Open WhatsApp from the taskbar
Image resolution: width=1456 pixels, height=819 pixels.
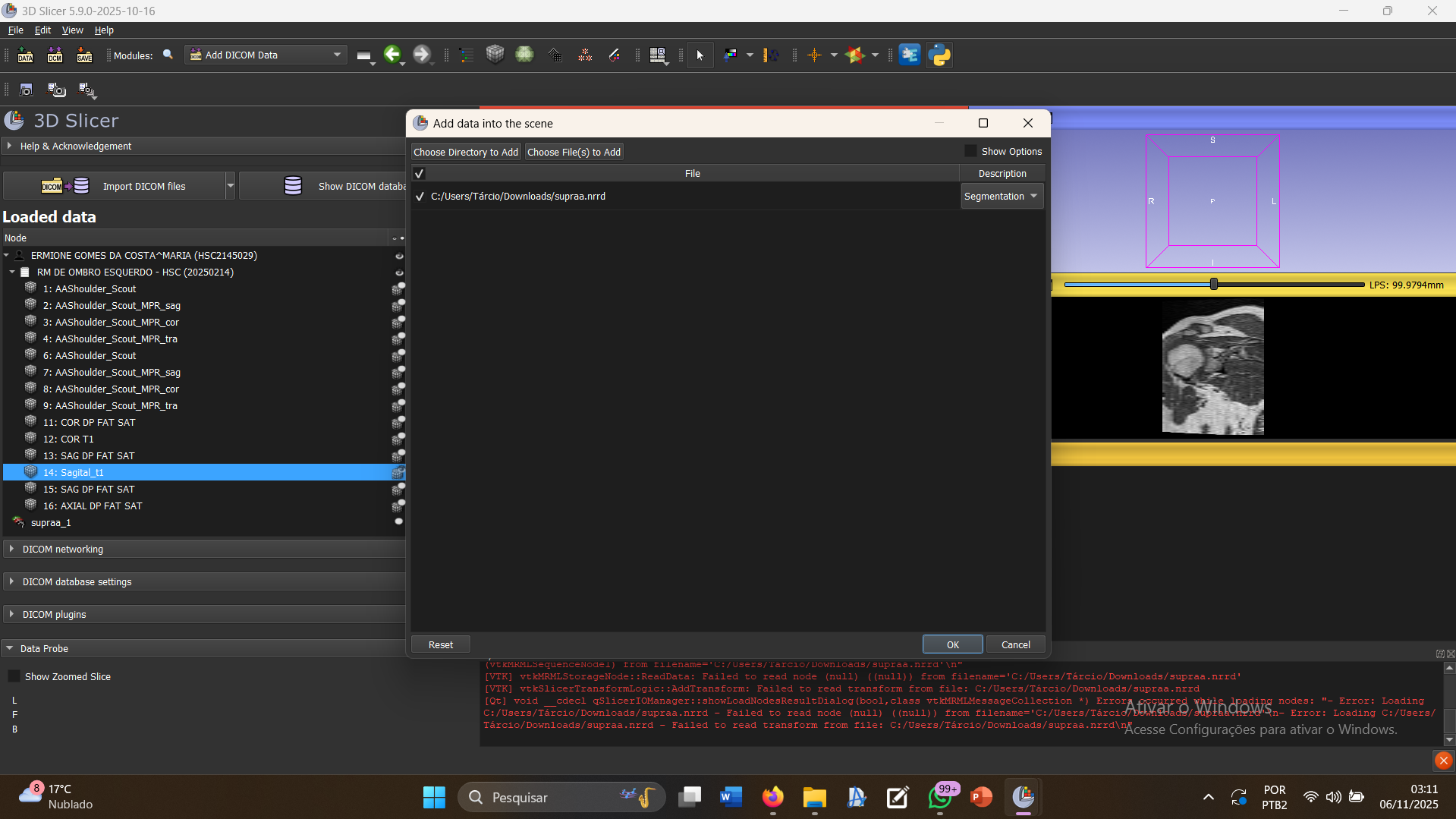click(x=940, y=797)
